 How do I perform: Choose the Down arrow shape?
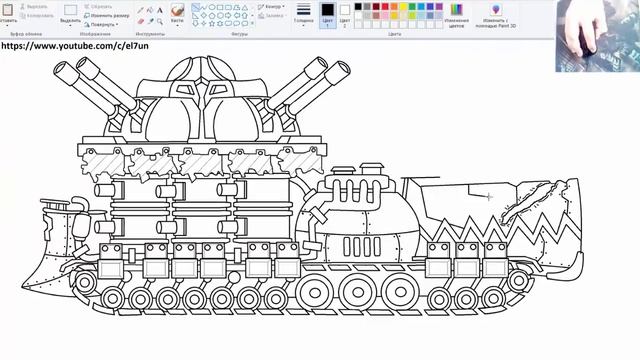[x=196, y=24]
